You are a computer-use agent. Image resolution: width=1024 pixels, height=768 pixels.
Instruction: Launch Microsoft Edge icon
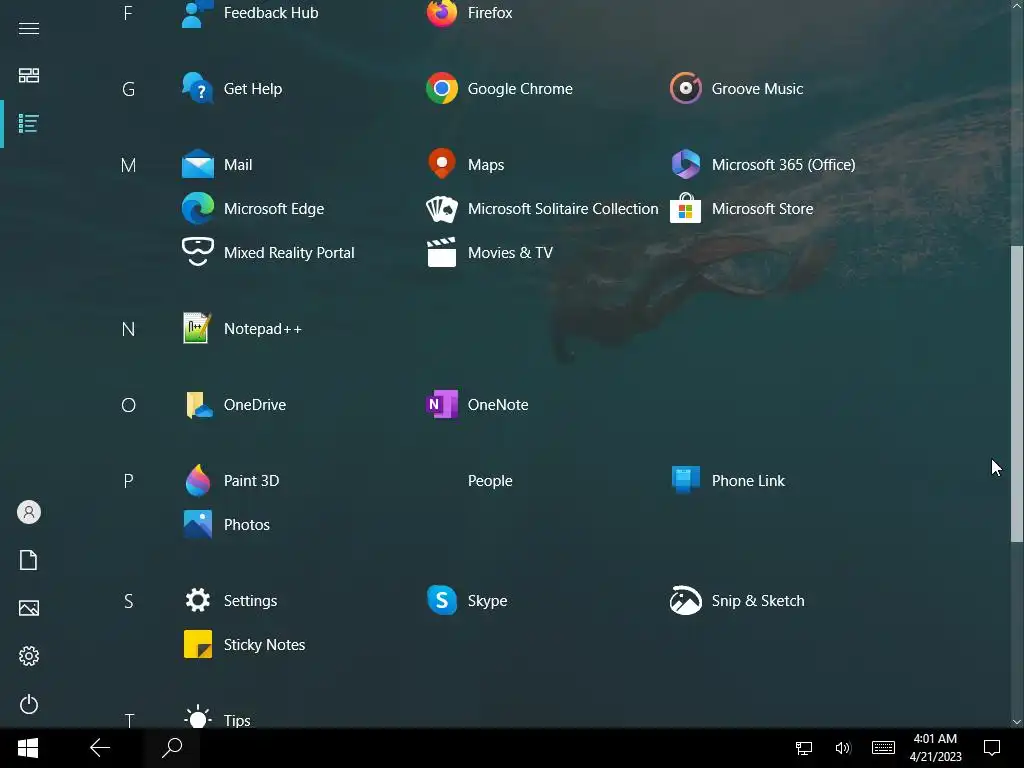197,208
